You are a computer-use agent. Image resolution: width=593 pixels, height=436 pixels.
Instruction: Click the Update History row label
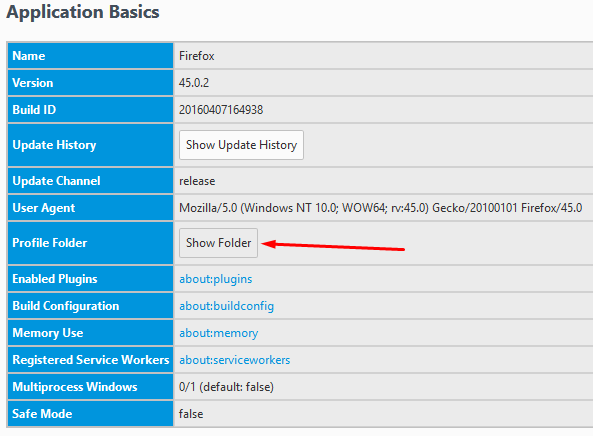(x=54, y=145)
